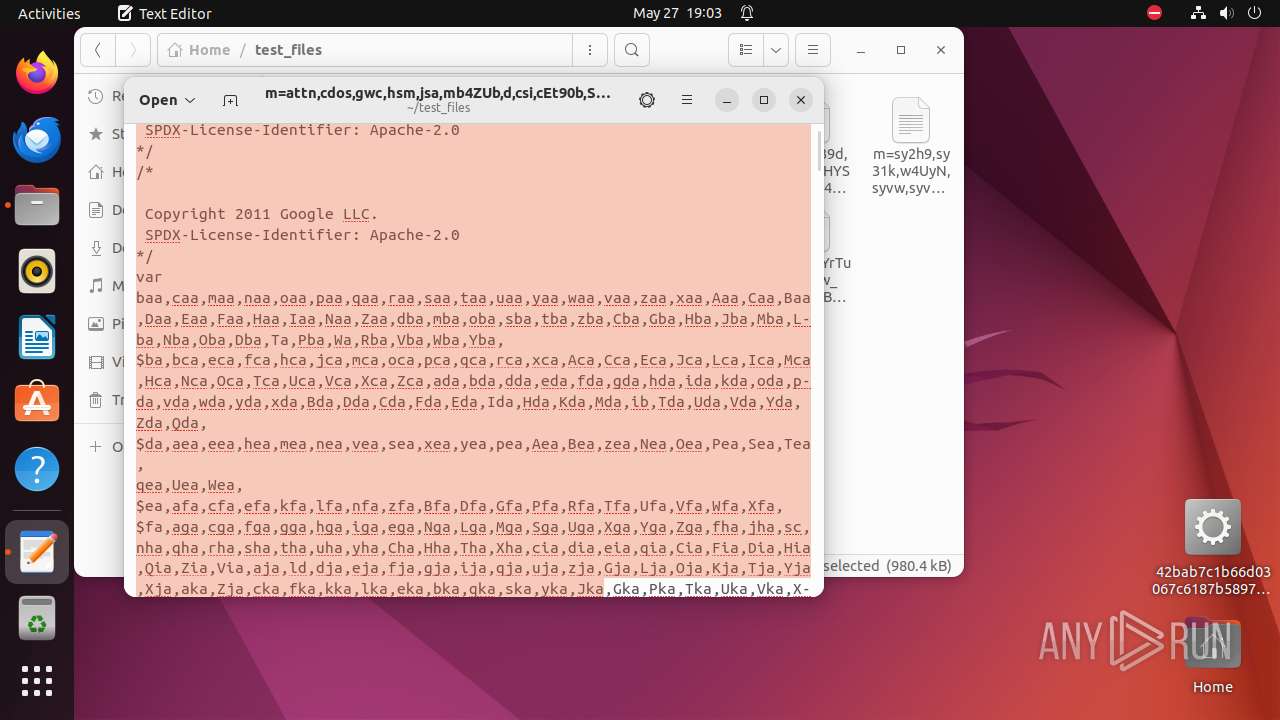Maximize the Files window

tap(901, 50)
